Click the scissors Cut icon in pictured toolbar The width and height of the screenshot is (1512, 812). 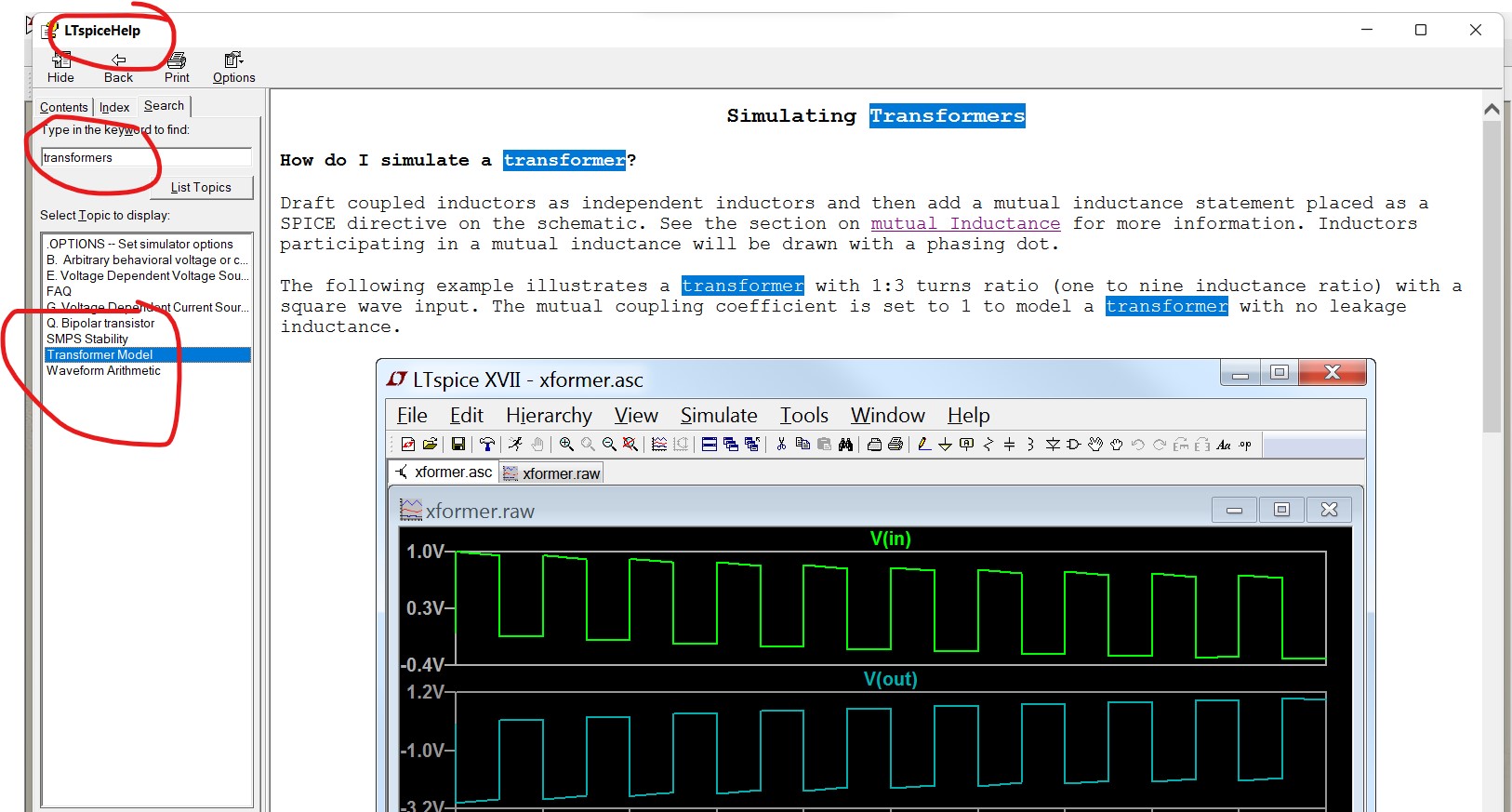[781, 445]
